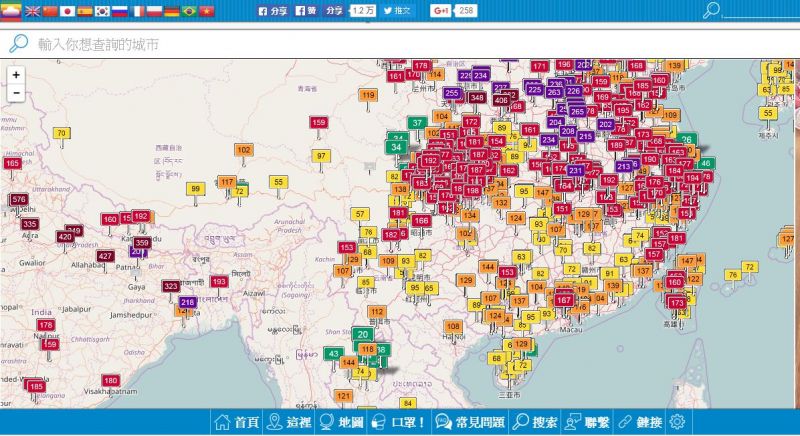Click the yellow 57 AQI marker
The image size is (800, 436).
[360, 214]
